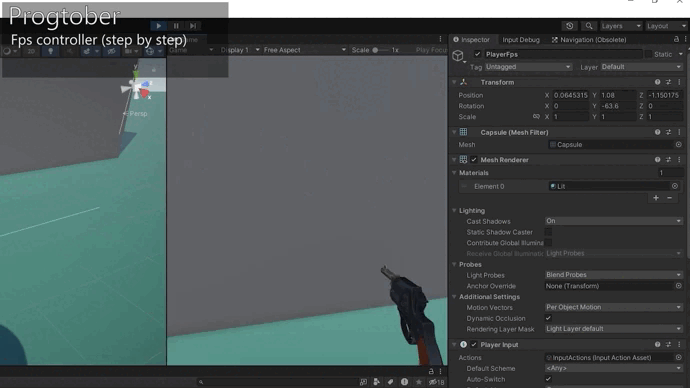This screenshot has height=388, width=690.
Task: Switch to Navigation (Obsolete) tab
Action: (588, 40)
